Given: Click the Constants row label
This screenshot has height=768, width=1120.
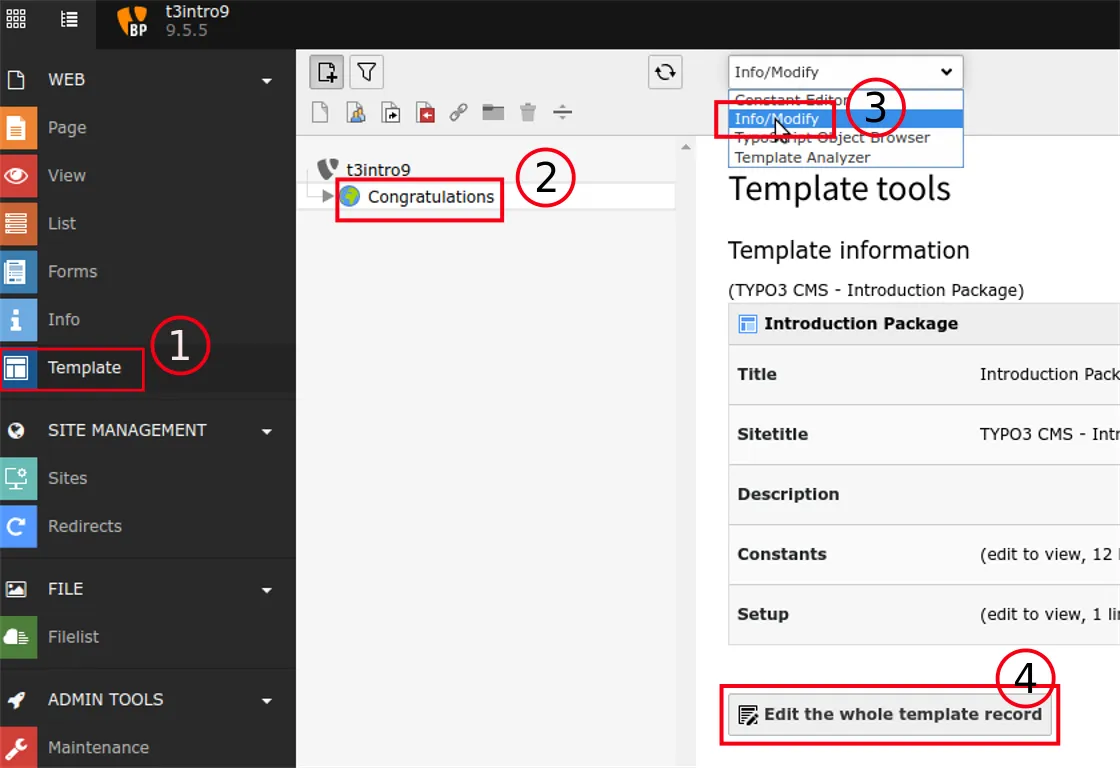Looking at the screenshot, I should click(781, 554).
